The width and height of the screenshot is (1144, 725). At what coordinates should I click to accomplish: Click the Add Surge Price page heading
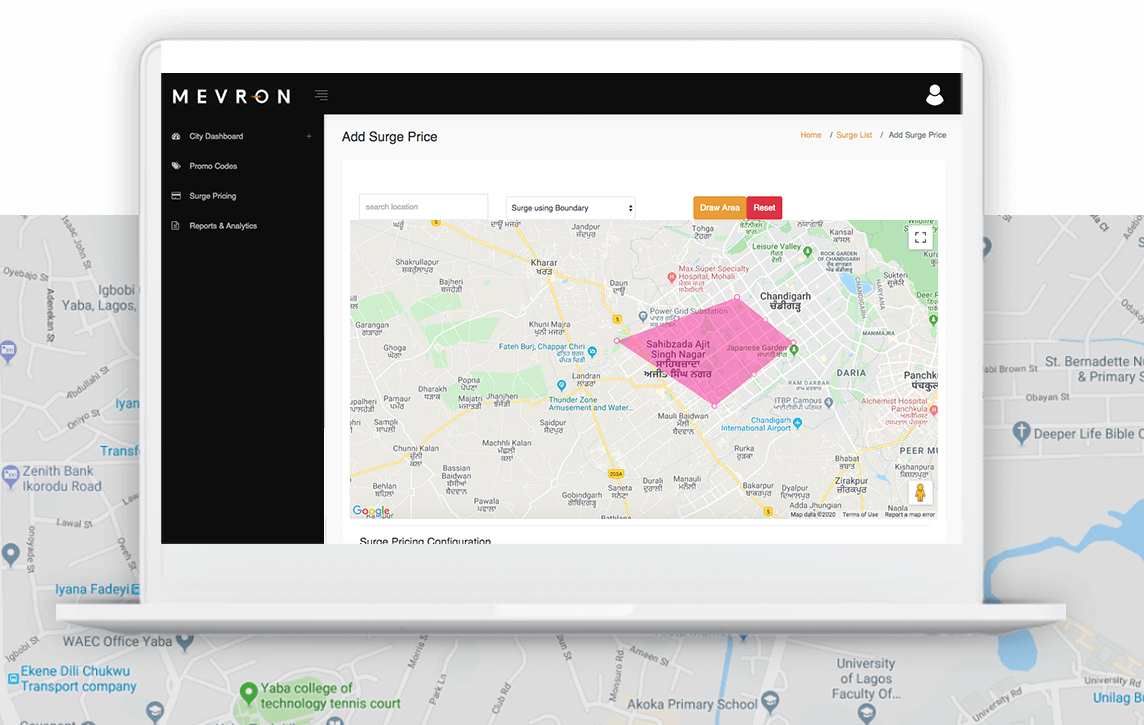390,137
